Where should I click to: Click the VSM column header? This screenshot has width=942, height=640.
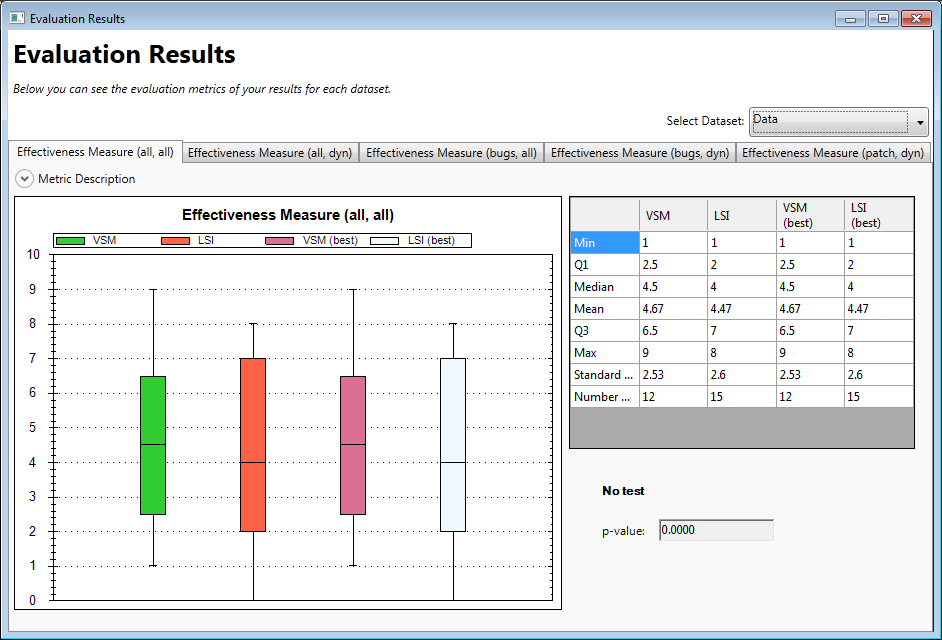pos(673,215)
